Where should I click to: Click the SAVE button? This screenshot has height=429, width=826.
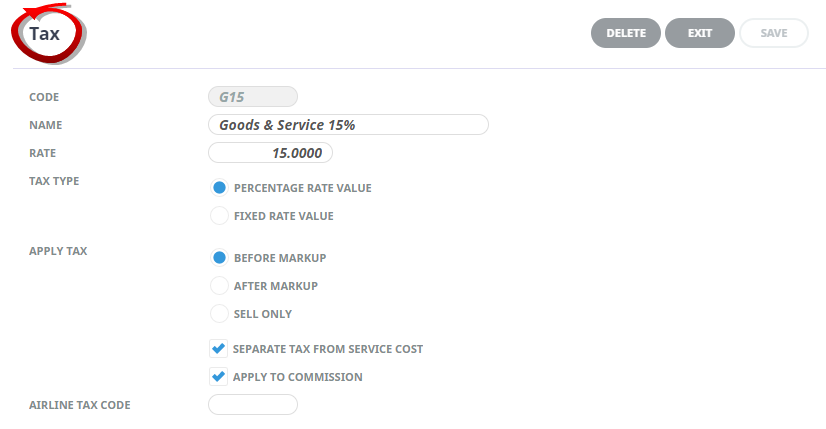774,33
